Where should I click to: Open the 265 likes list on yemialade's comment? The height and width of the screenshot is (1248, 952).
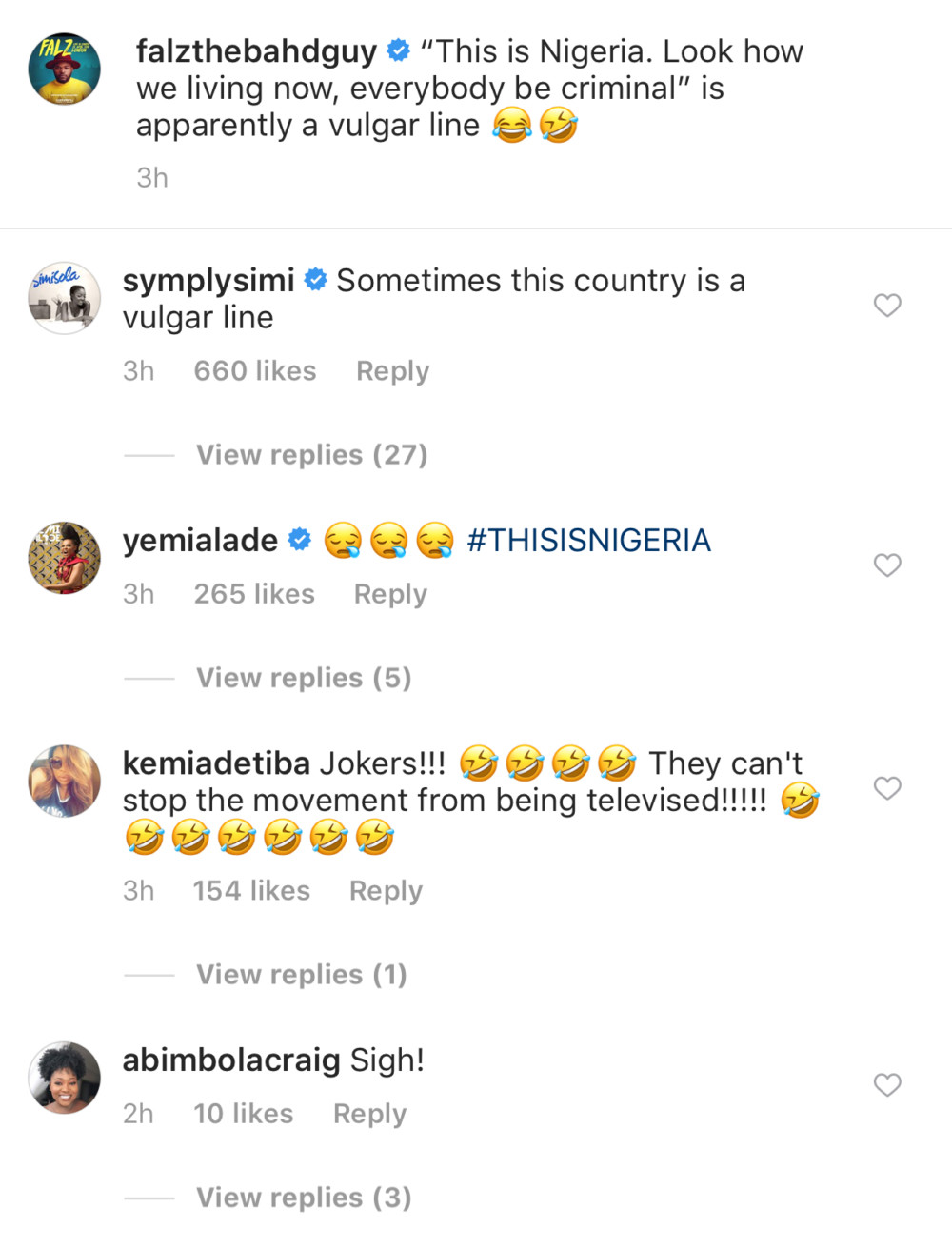tap(254, 594)
